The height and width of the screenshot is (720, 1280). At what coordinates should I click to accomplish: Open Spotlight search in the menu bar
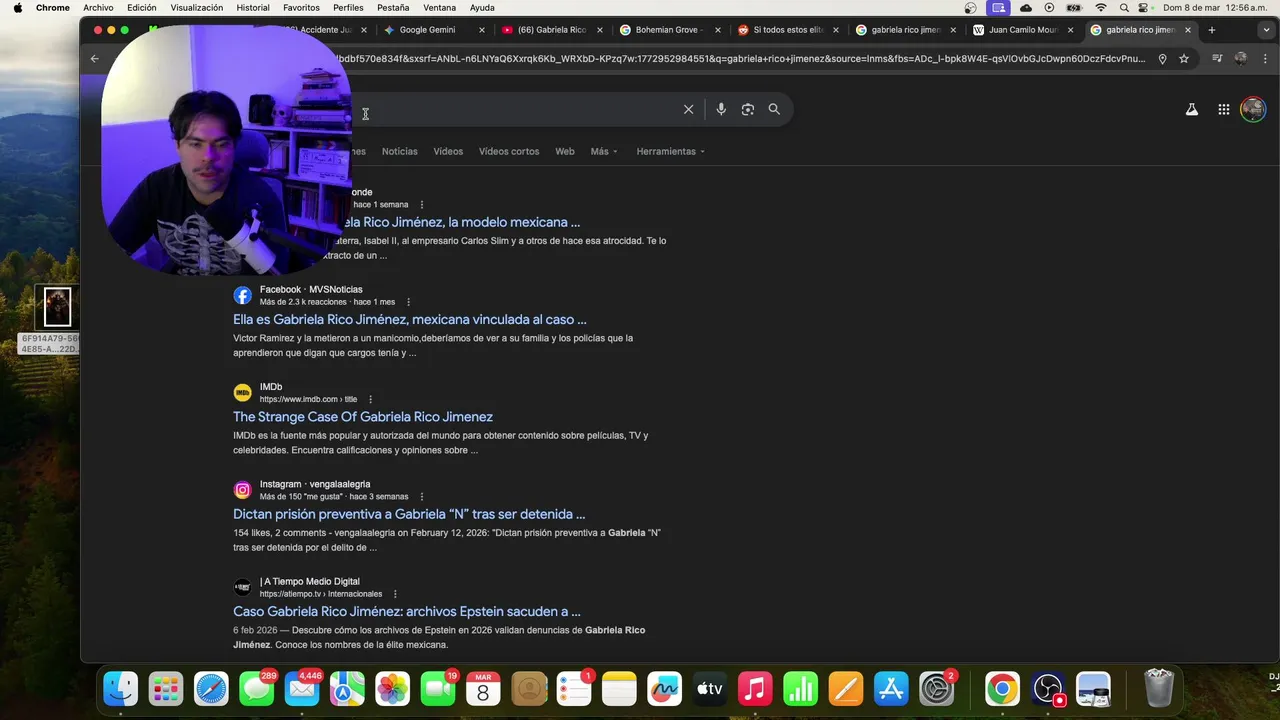(1123, 7)
